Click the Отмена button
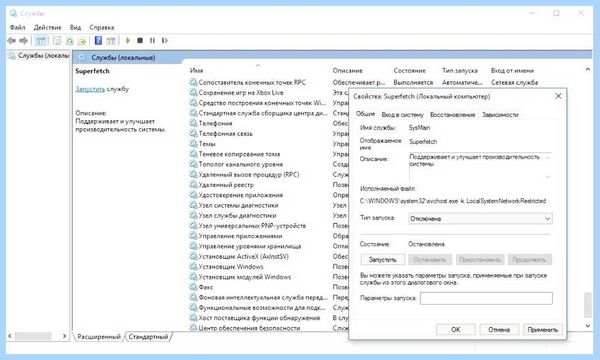 (499, 329)
